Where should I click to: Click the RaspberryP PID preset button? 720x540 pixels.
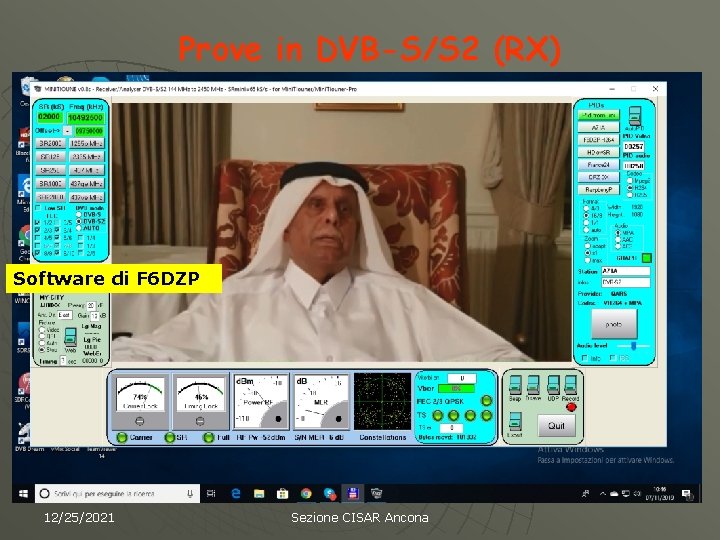point(598,189)
